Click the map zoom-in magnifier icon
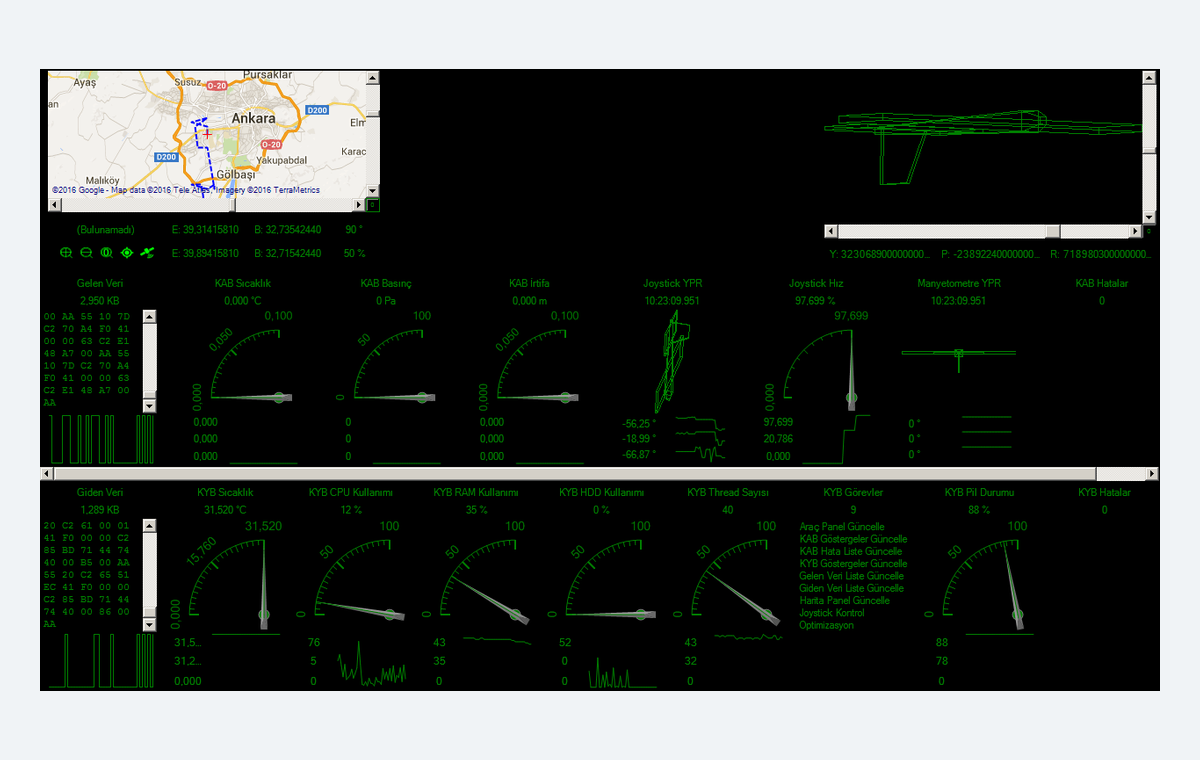1200x760 pixels. 66,253
